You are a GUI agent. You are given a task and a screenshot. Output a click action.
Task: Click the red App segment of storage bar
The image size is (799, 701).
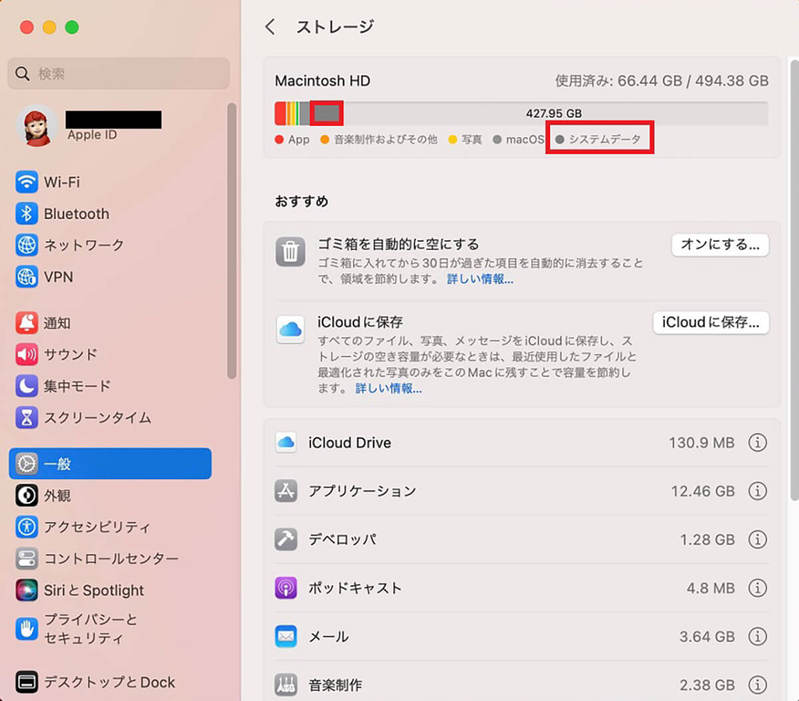280,113
